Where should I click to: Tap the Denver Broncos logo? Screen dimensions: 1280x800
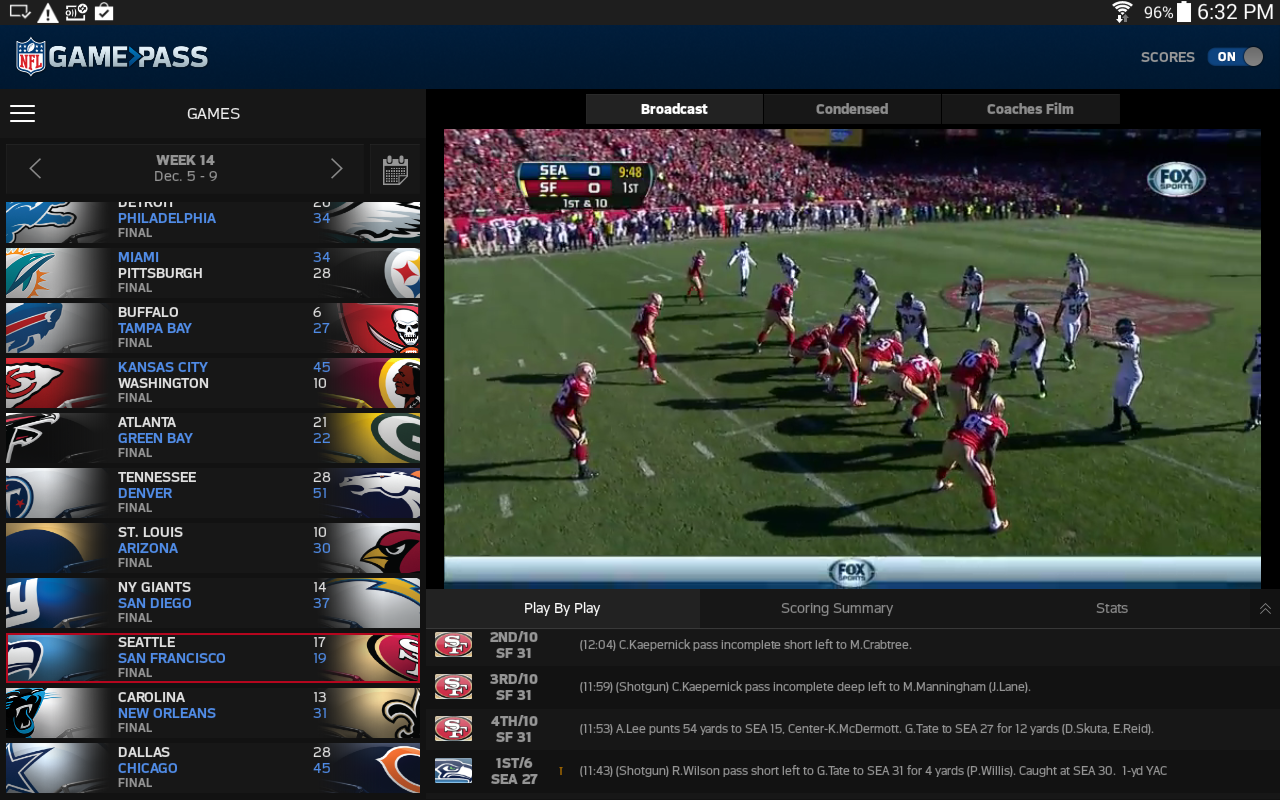click(380, 493)
